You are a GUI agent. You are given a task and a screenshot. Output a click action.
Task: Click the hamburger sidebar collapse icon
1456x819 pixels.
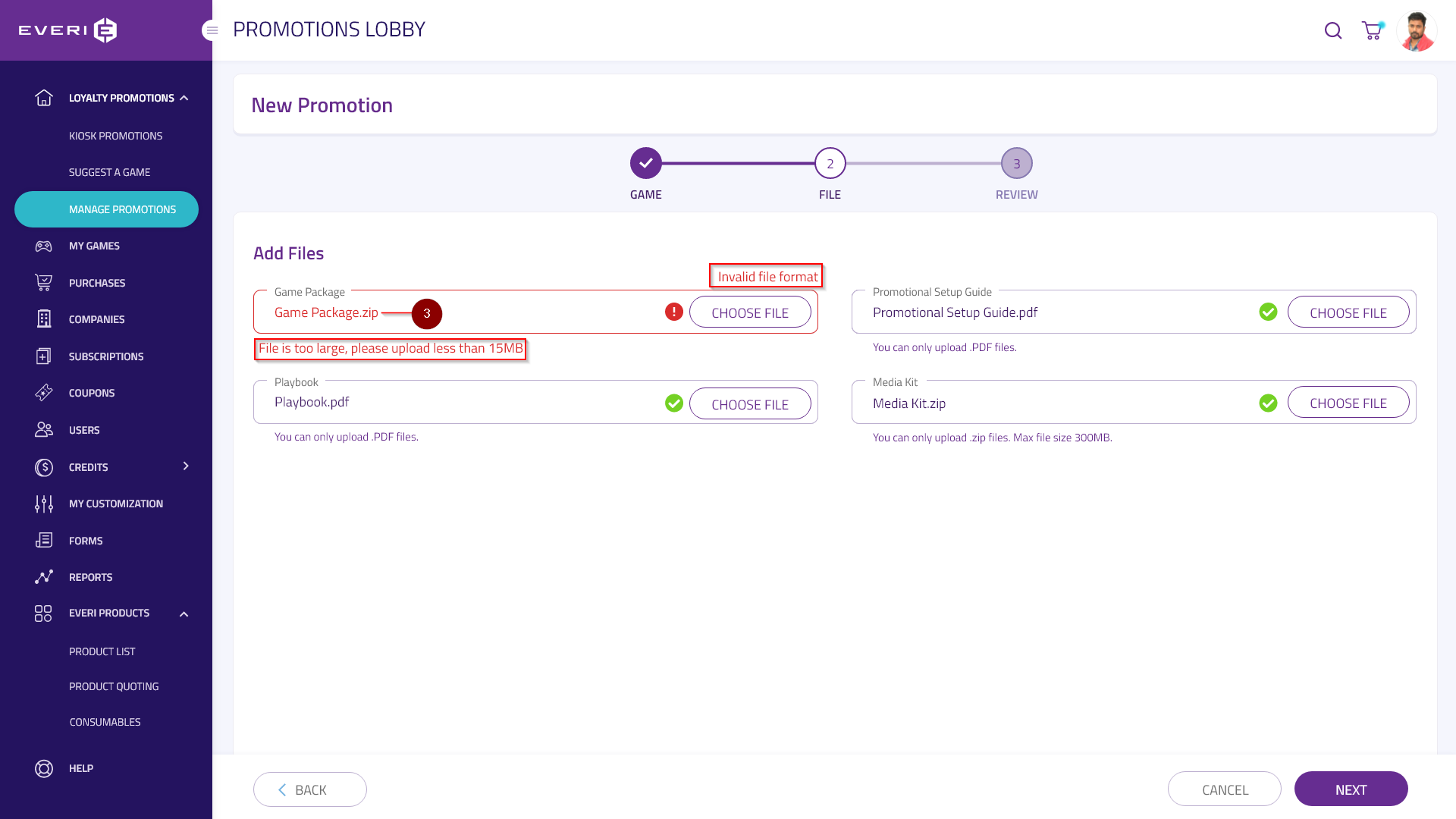coord(212,30)
